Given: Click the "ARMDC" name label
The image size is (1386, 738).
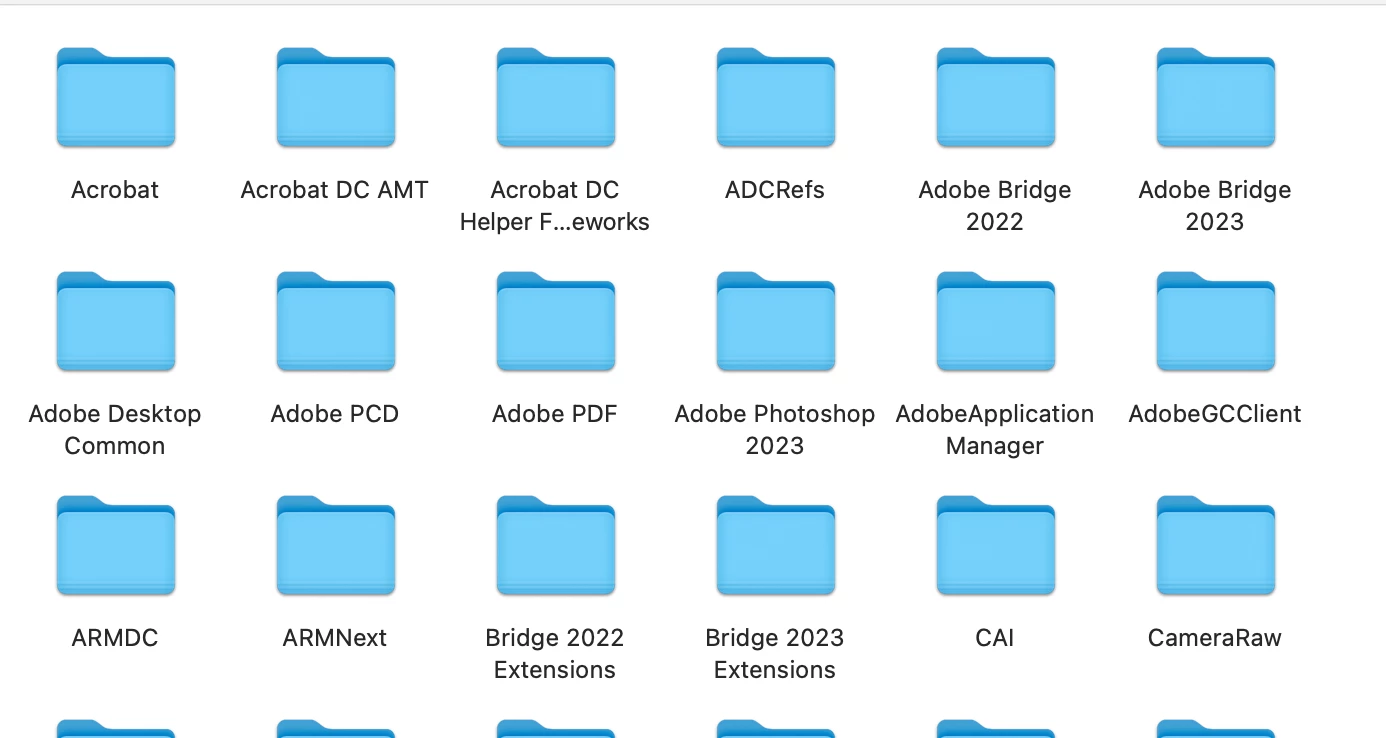Looking at the screenshot, I should tap(115, 638).
